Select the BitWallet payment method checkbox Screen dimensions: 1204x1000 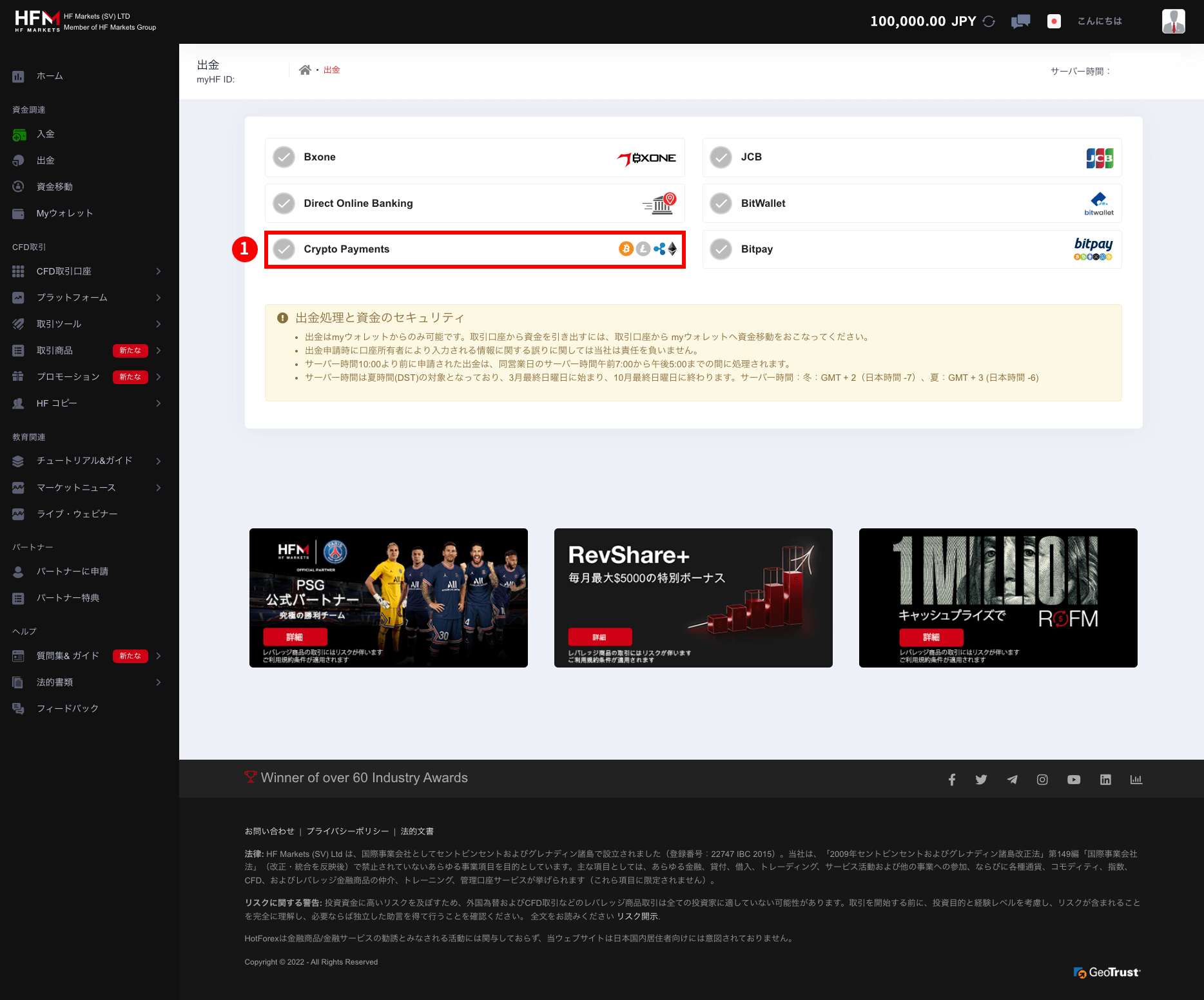(x=721, y=203)
